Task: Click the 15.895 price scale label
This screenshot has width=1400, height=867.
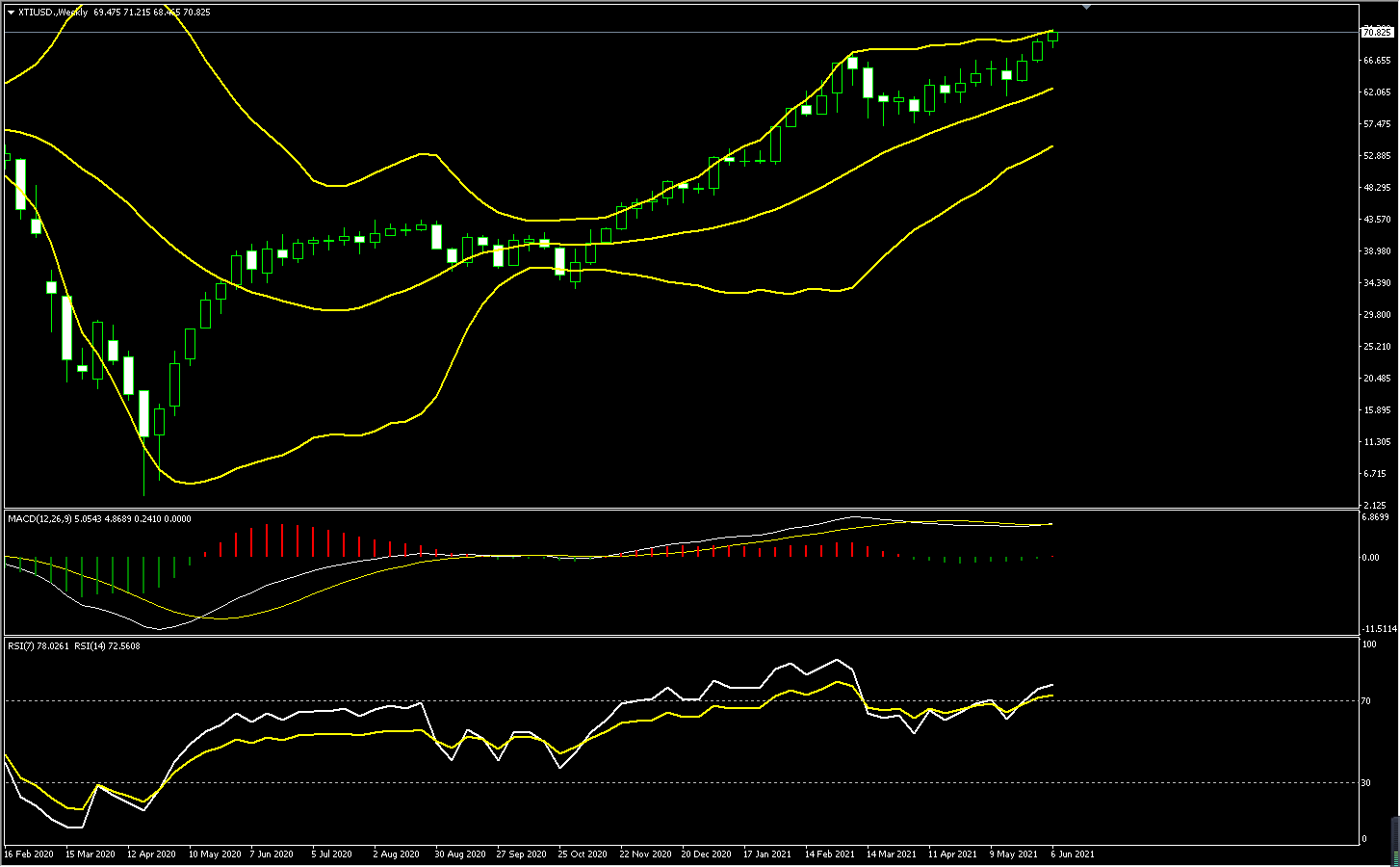Action: click(x=1377, y=410)
